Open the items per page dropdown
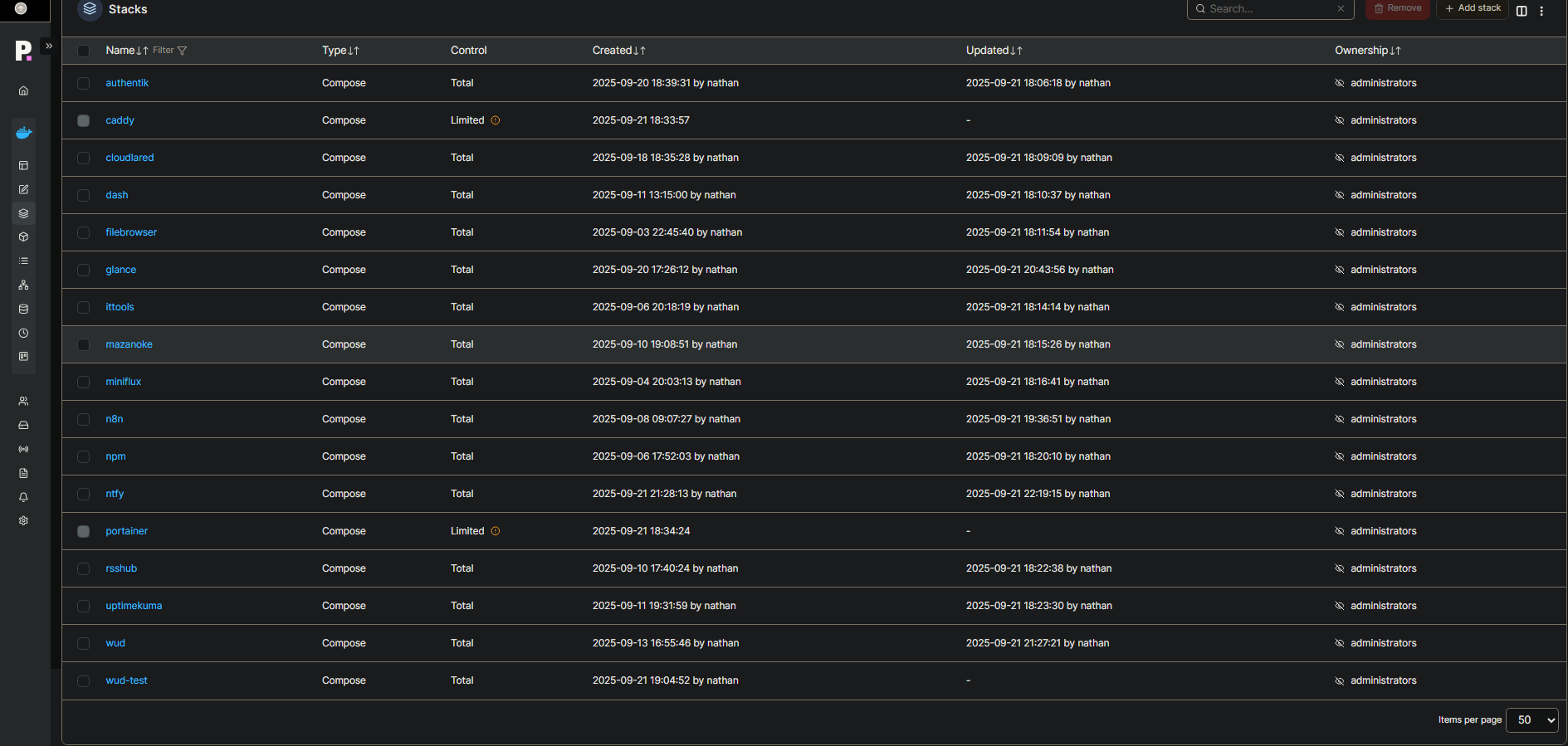The height and width of the screenshot is (746, 1568). (x=1531, y=720)
